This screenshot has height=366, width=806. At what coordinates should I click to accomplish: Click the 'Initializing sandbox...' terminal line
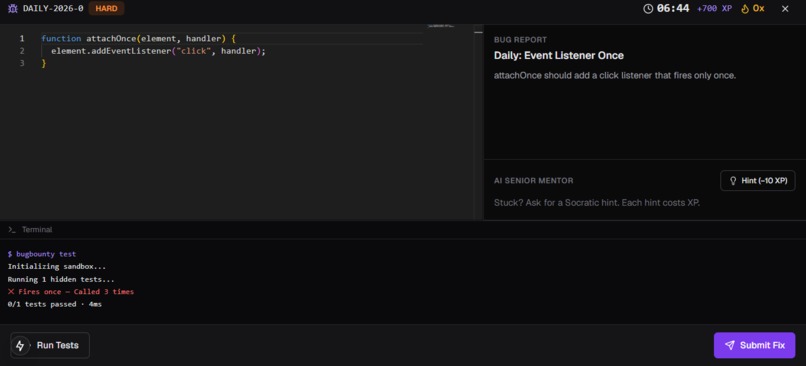(x=57, y=267)
